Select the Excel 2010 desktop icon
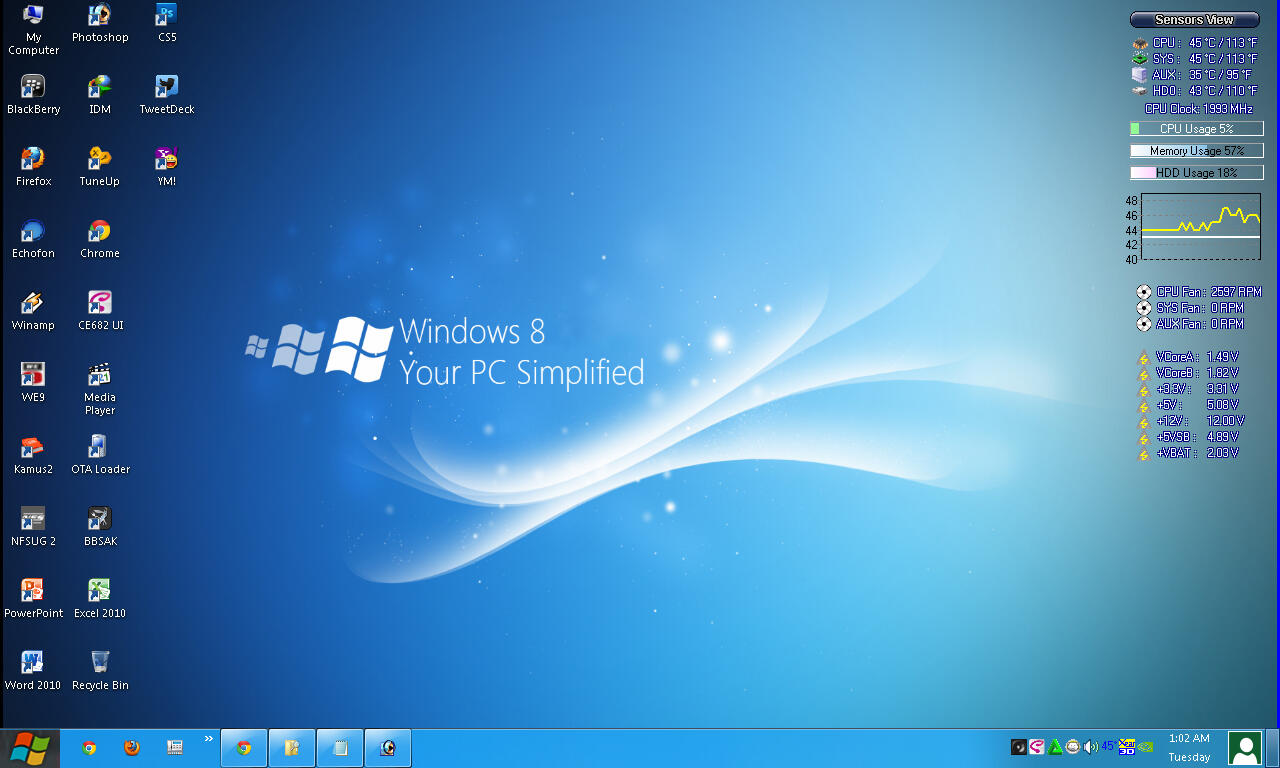The image size is (1280, 768). 100,599
